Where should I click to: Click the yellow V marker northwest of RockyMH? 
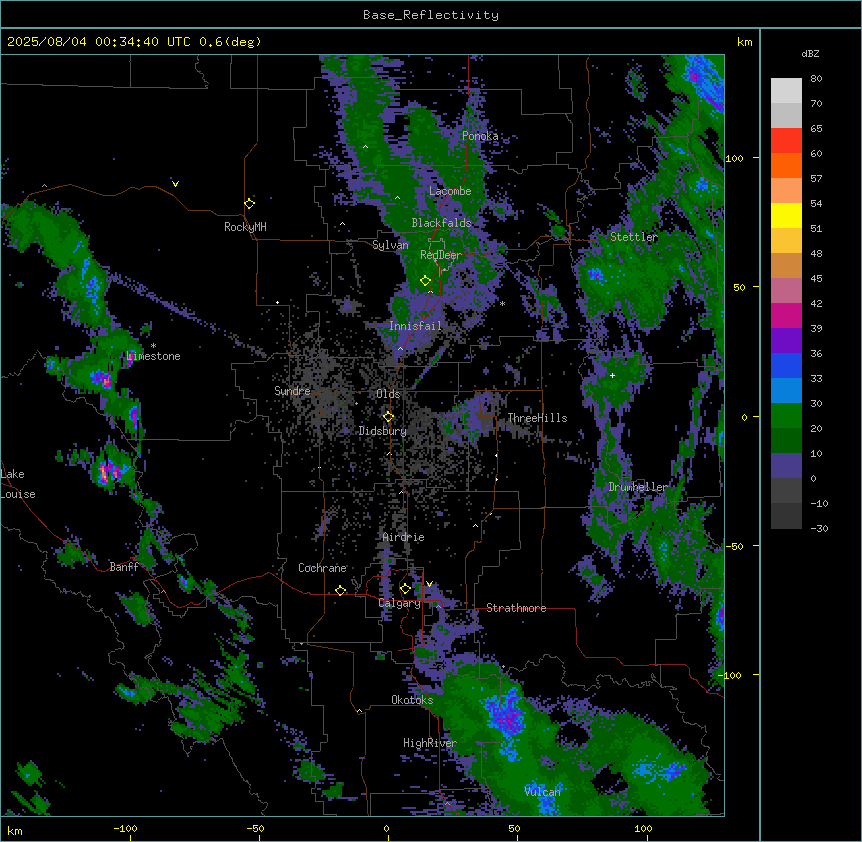point(175,184)
